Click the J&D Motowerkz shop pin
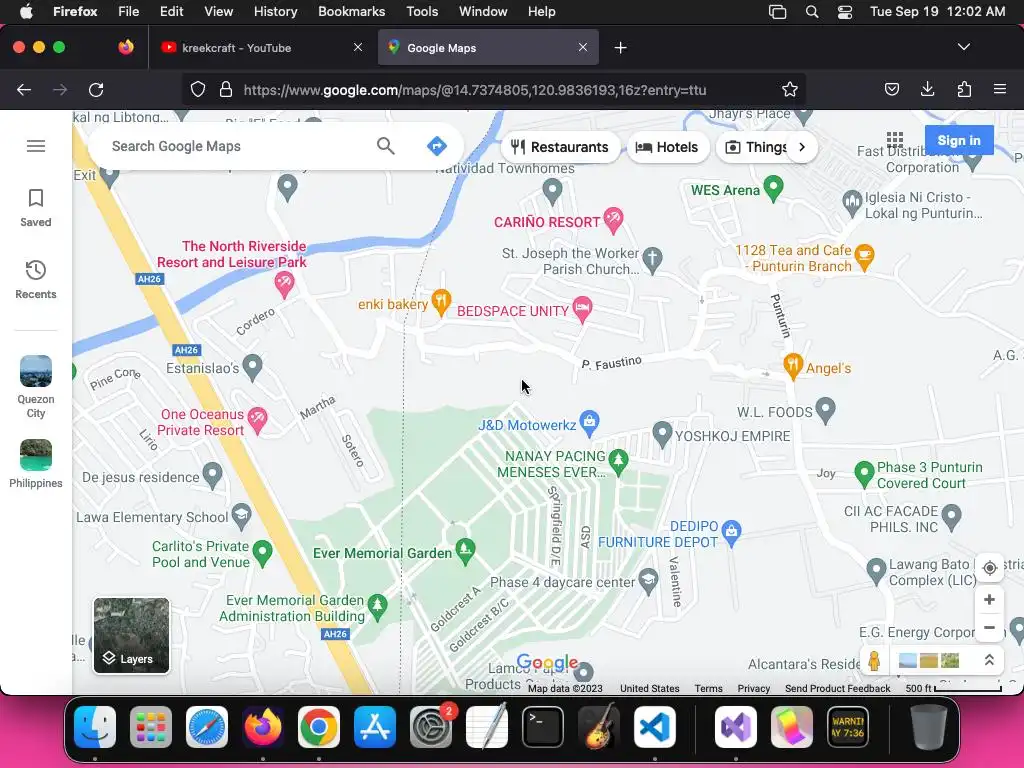This screenshot has height=768, width=1024. (589, 423)
